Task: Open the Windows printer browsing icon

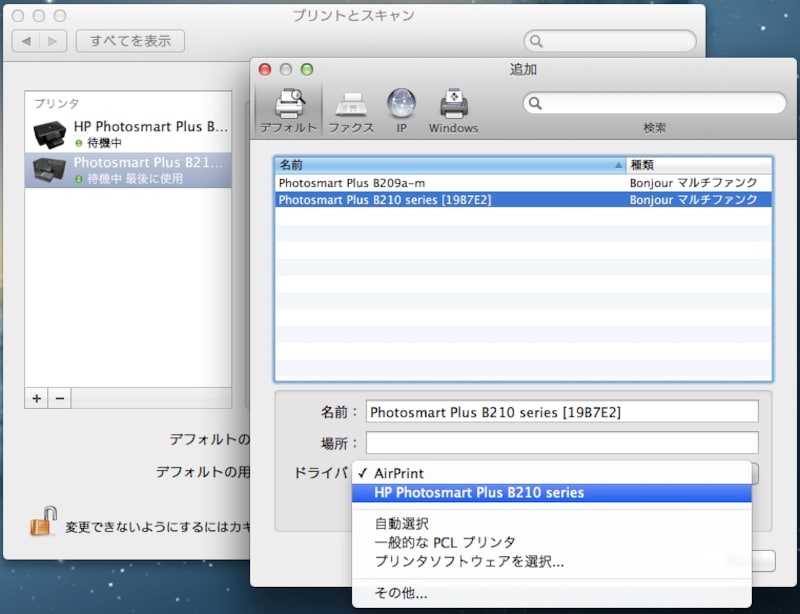Action: pos(453,105)
